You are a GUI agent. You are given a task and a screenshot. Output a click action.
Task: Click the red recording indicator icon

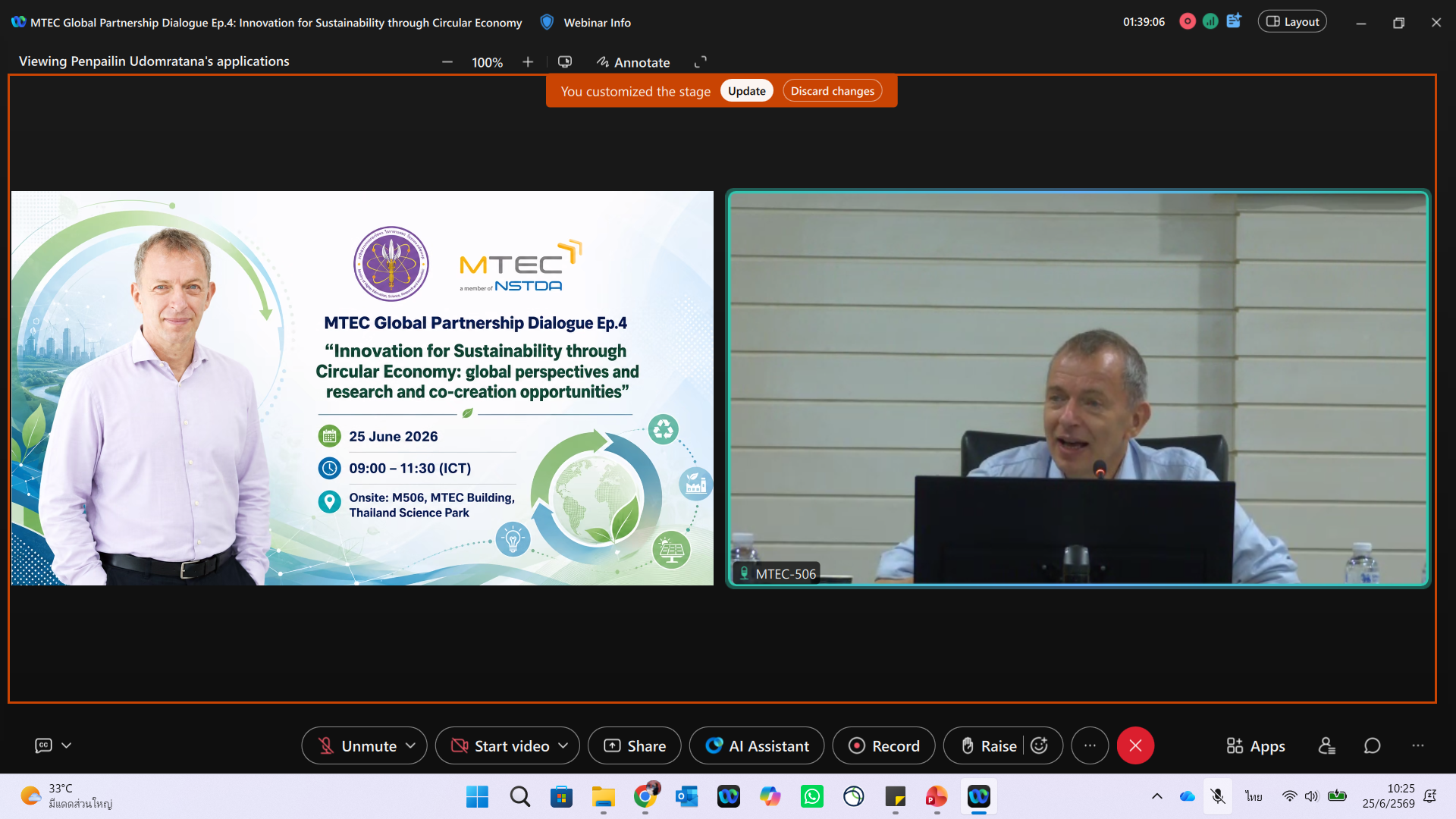pyautogui.click(x=1188, y=22)
